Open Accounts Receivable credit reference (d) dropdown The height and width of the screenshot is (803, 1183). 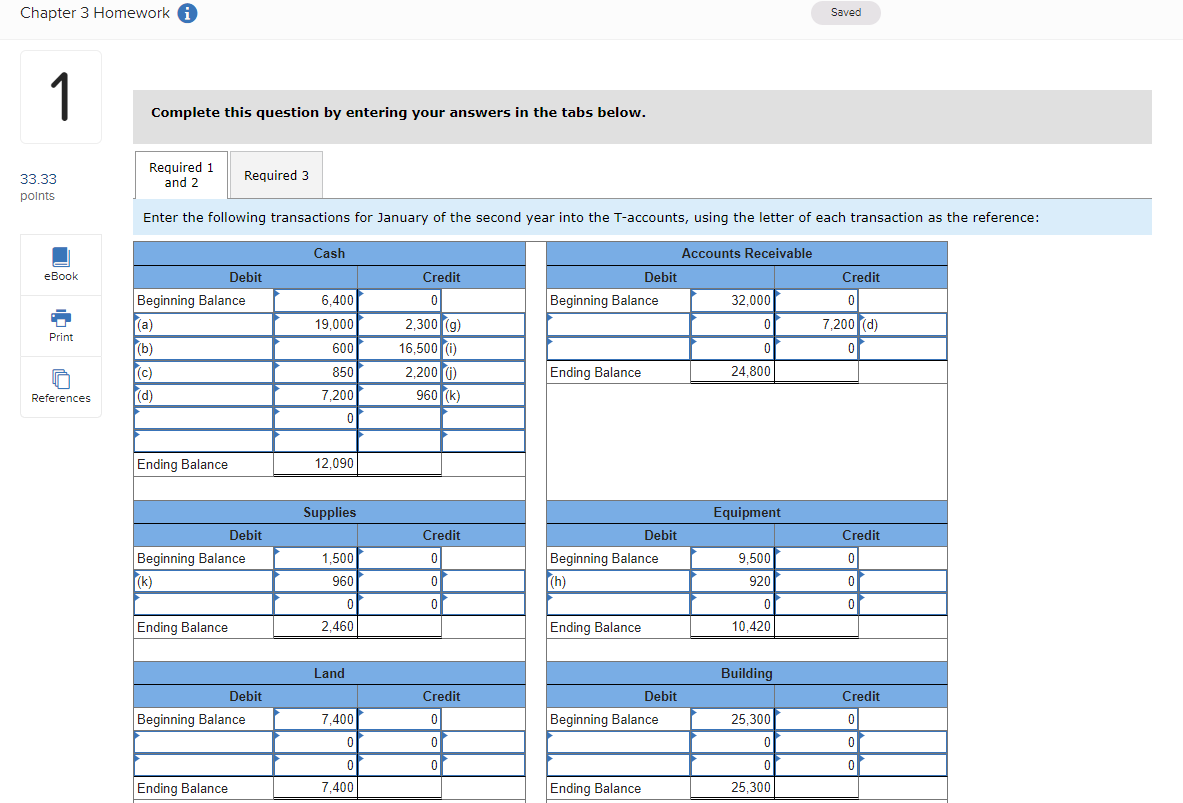tap(902, 325)
